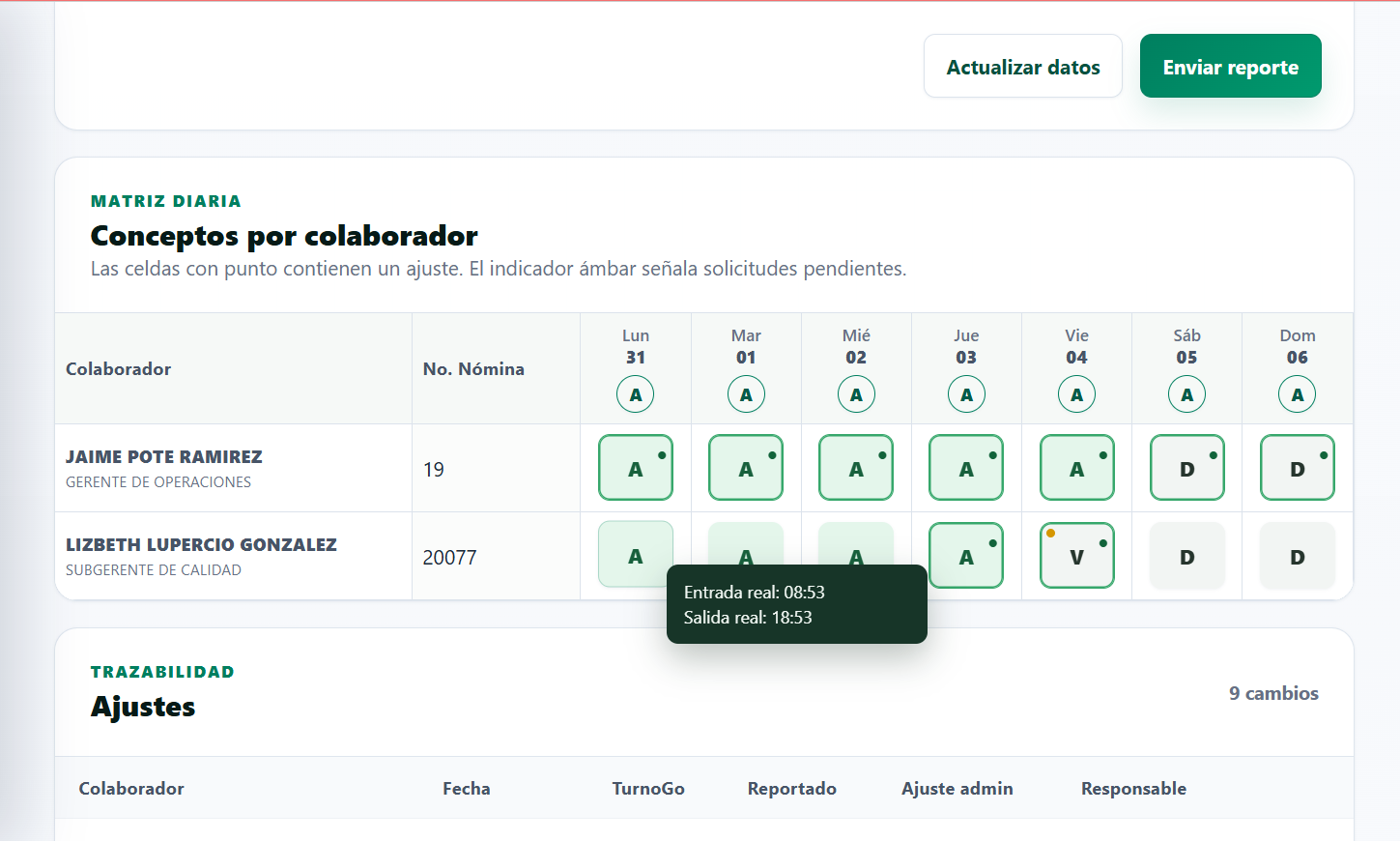Click the Ajuste admin column header
The width and height of the screenshot is (1400, 841).
tap(957, 788)
